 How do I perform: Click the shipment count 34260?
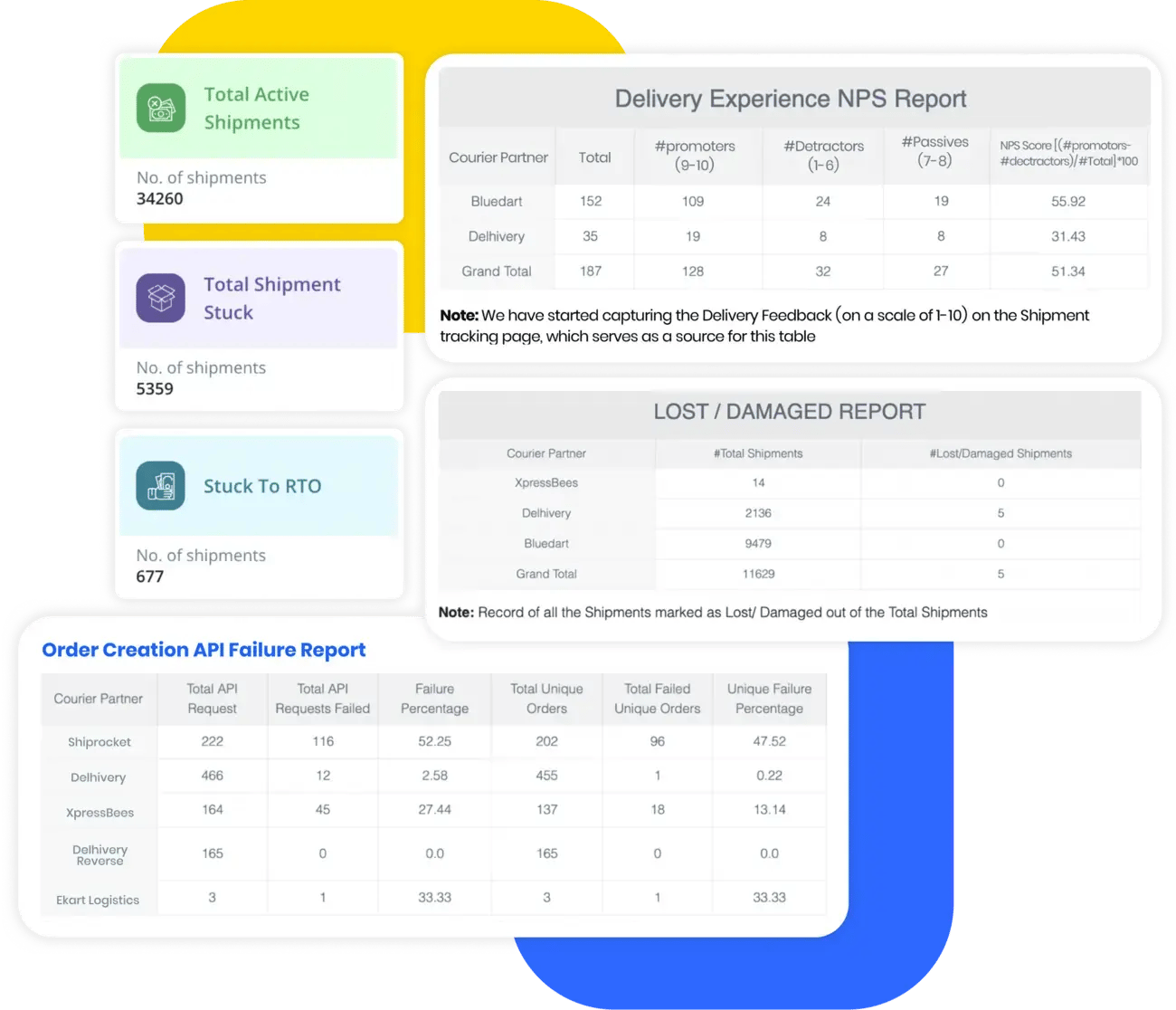click(x=160, y=198)
